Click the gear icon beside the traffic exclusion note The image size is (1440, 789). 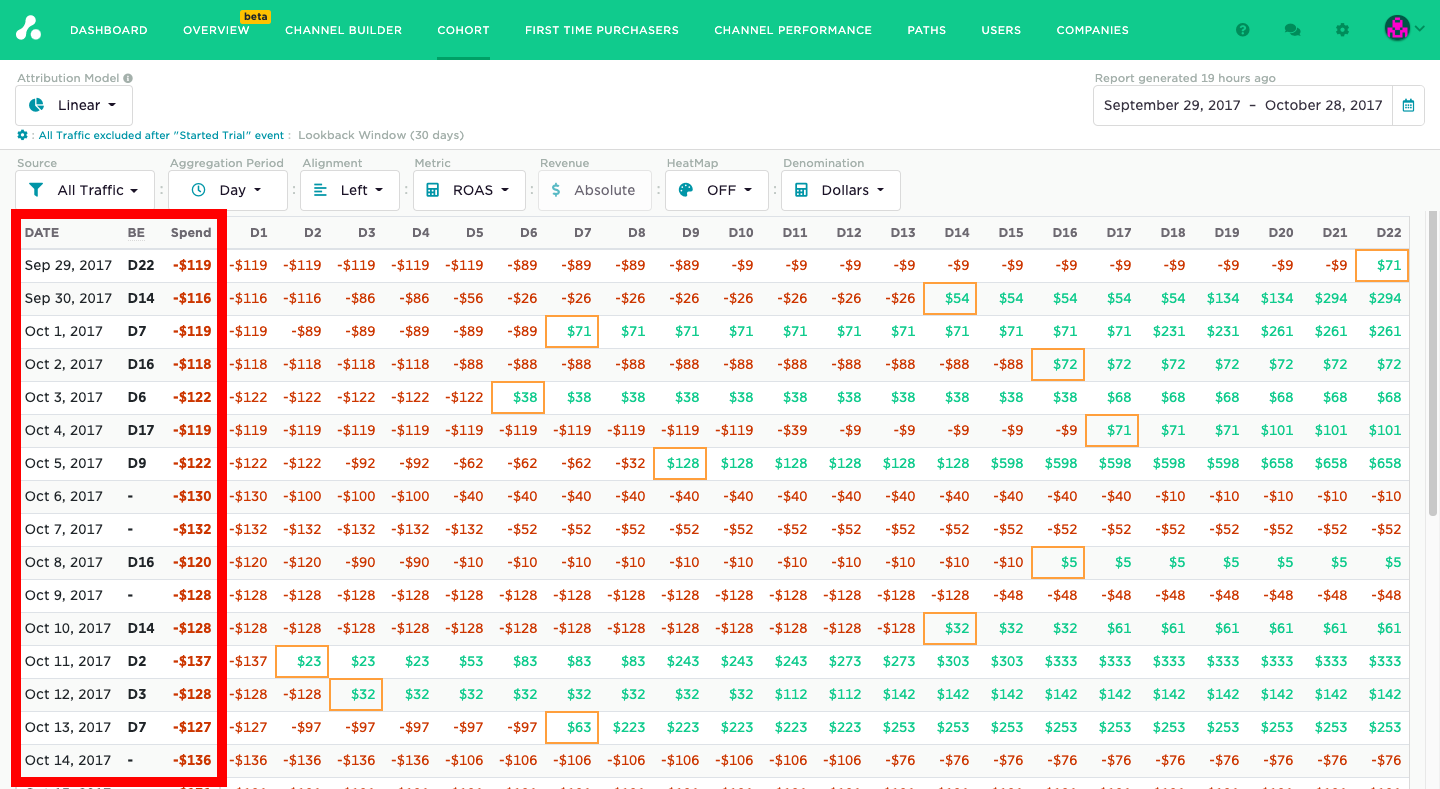[23, 135]
